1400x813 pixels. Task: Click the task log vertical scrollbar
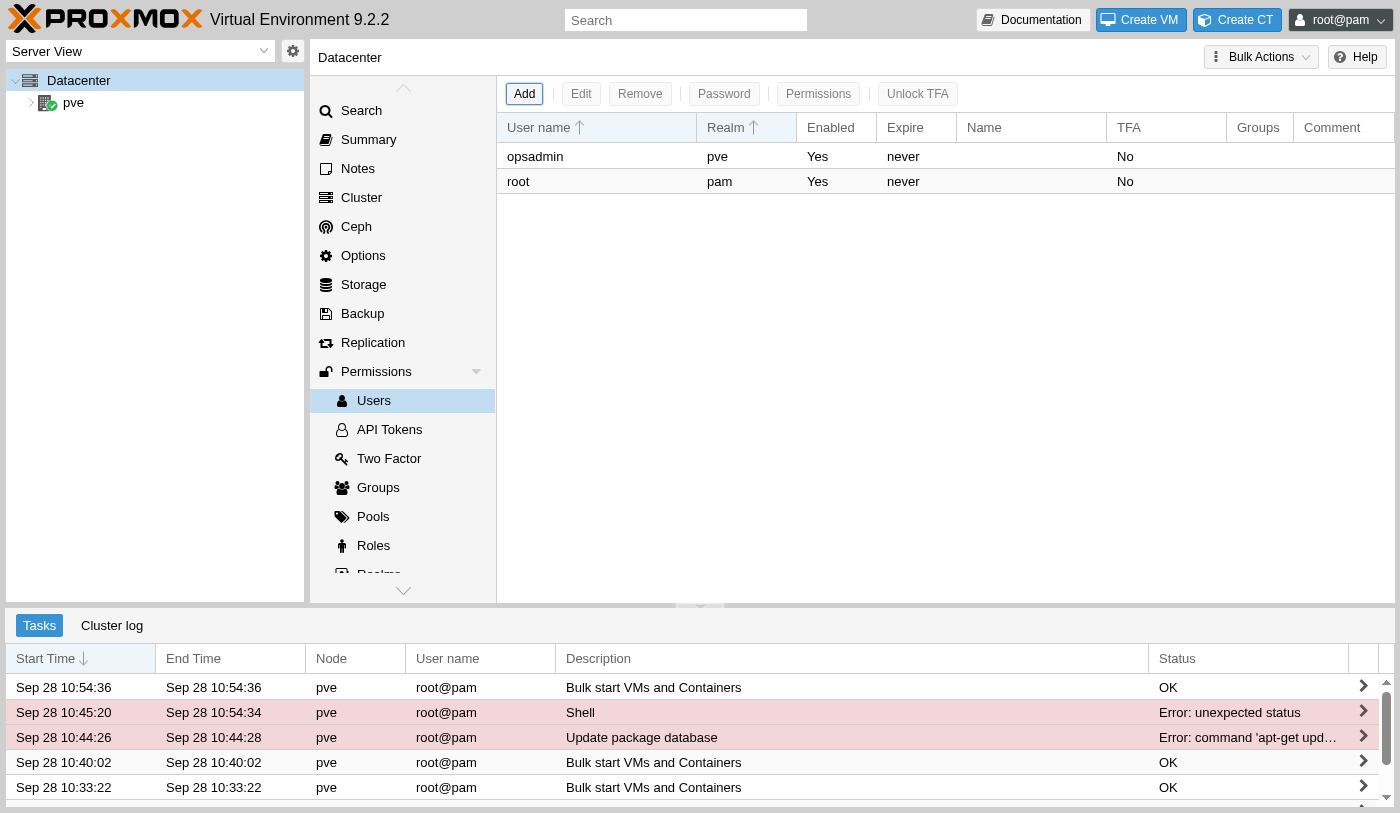point(1386,728)
